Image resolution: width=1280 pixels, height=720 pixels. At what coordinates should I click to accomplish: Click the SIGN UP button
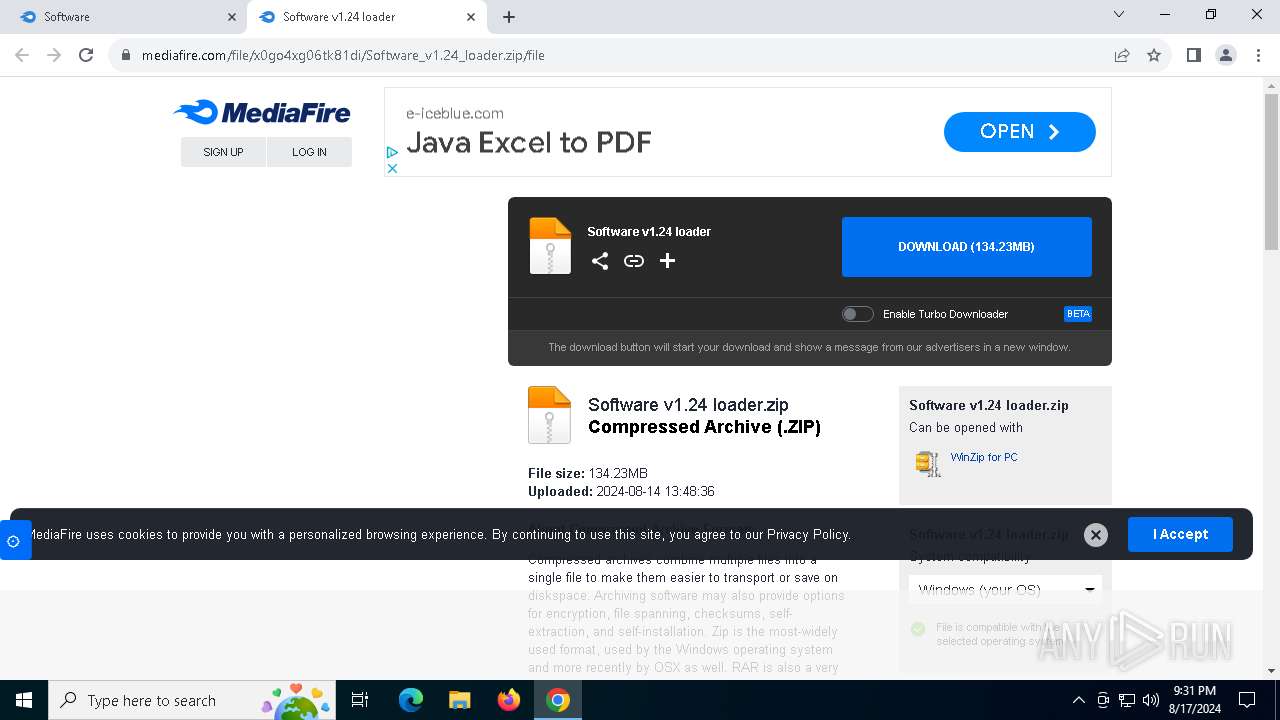[223, 152]
